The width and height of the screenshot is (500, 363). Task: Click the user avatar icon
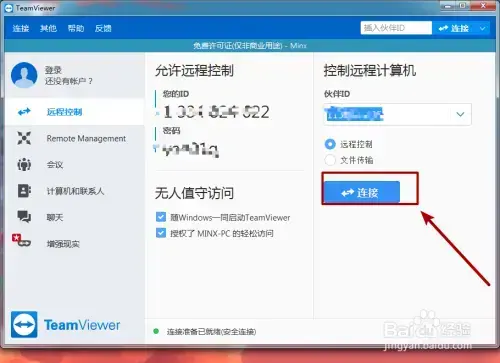pos(24,75)
